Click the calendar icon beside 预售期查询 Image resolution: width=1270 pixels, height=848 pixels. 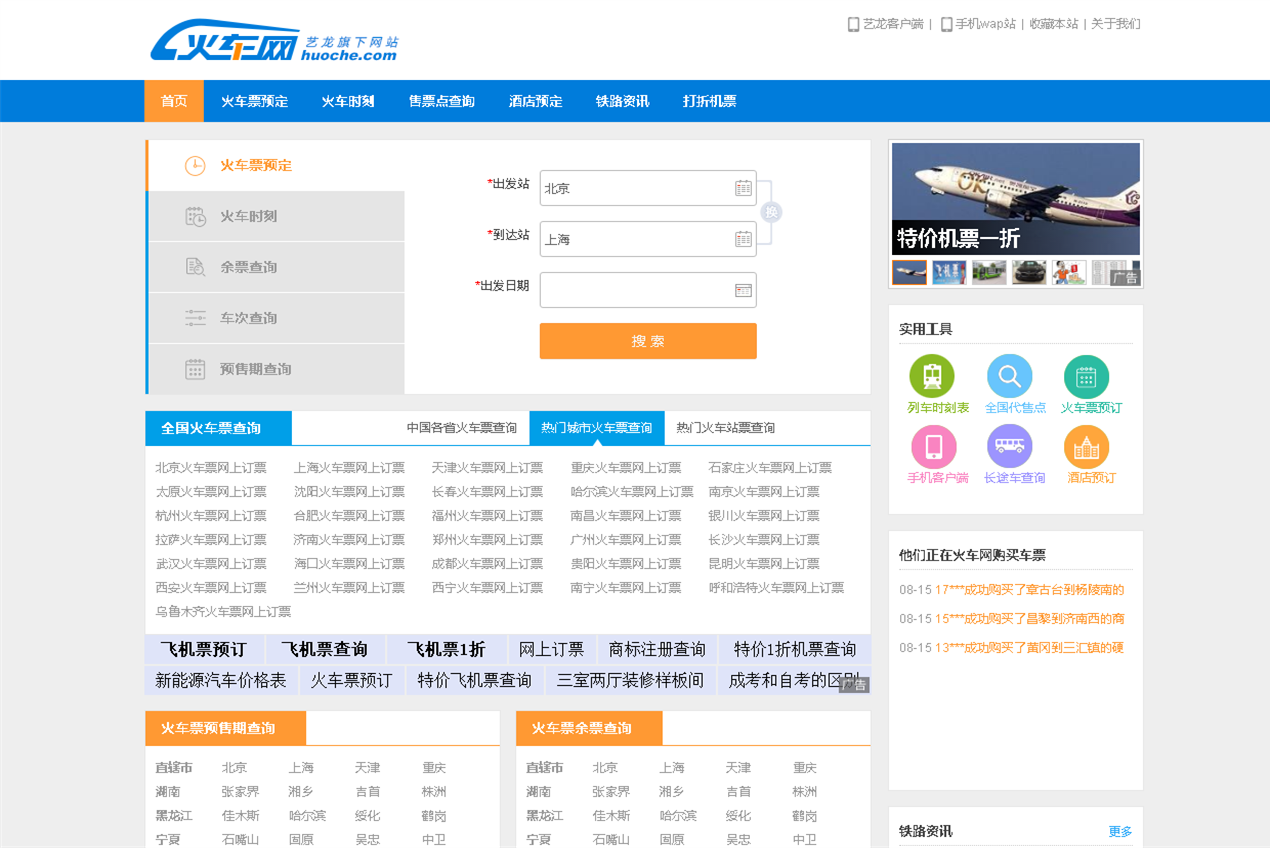(x=195, y=370)
